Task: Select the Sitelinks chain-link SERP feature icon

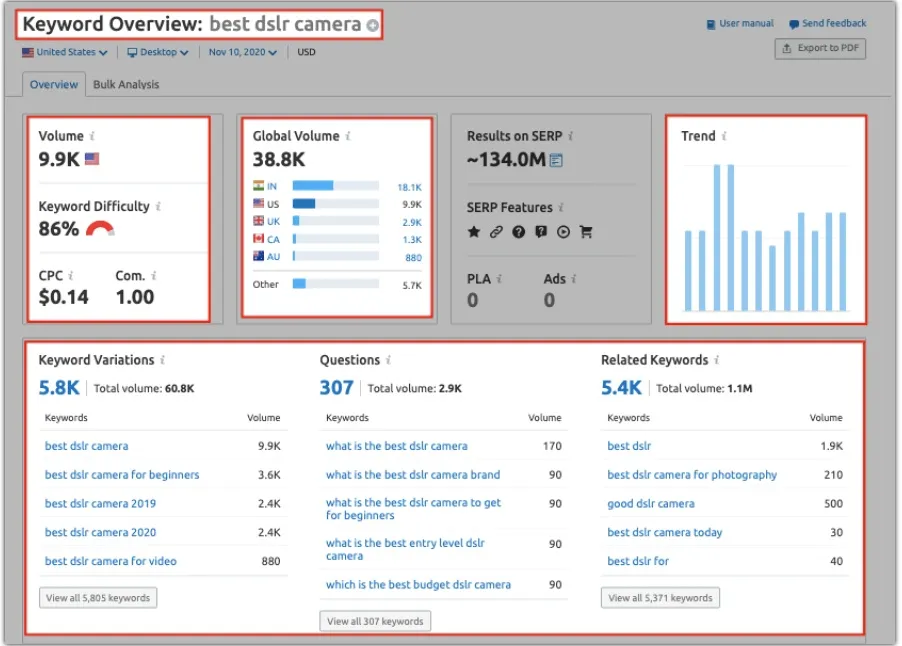Action: (x=497, y=231)
